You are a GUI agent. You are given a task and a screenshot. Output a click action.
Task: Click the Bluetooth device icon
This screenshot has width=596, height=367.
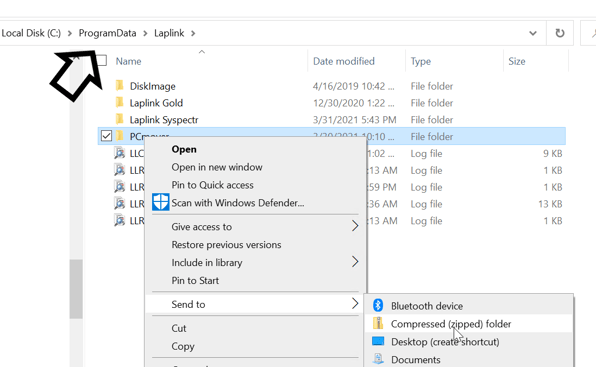378,305
